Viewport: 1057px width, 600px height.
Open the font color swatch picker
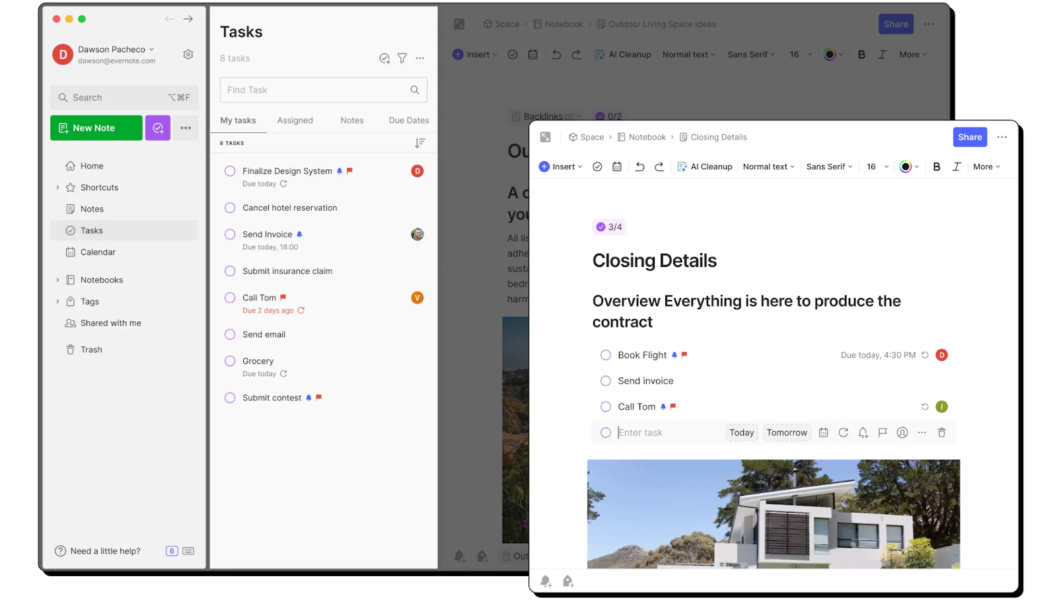(905, 166)
